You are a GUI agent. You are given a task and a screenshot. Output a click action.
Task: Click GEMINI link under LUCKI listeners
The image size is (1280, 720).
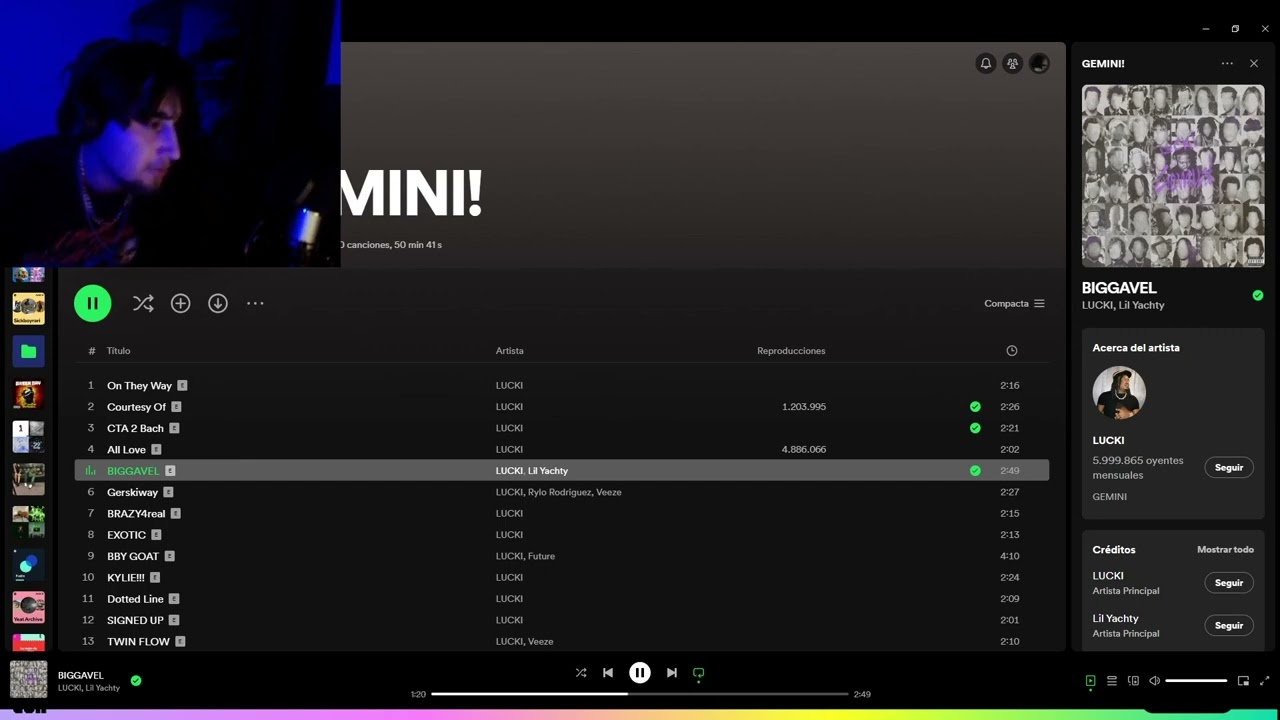(x=1110, y=496)
